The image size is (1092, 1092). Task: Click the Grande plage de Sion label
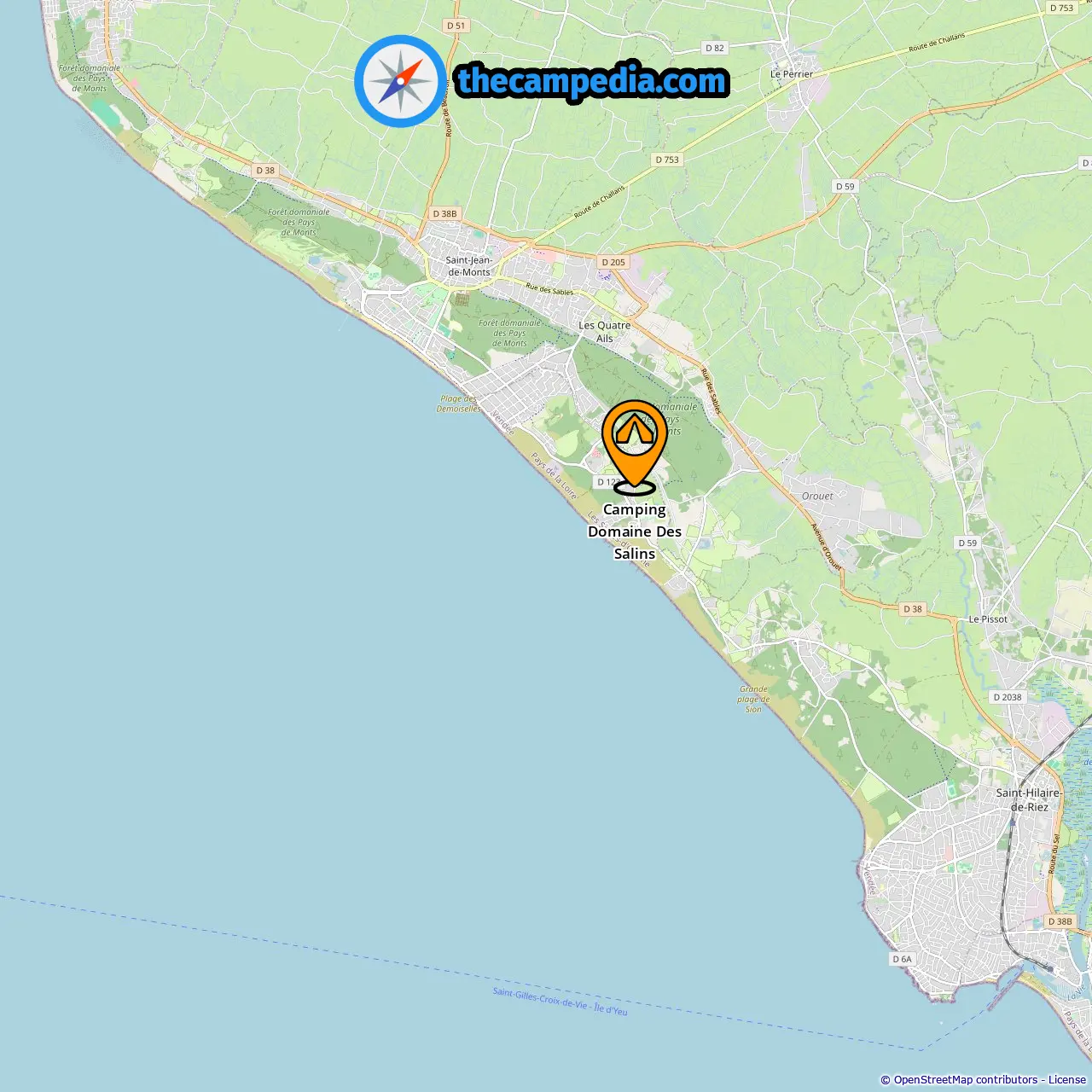tap(753, 699)
